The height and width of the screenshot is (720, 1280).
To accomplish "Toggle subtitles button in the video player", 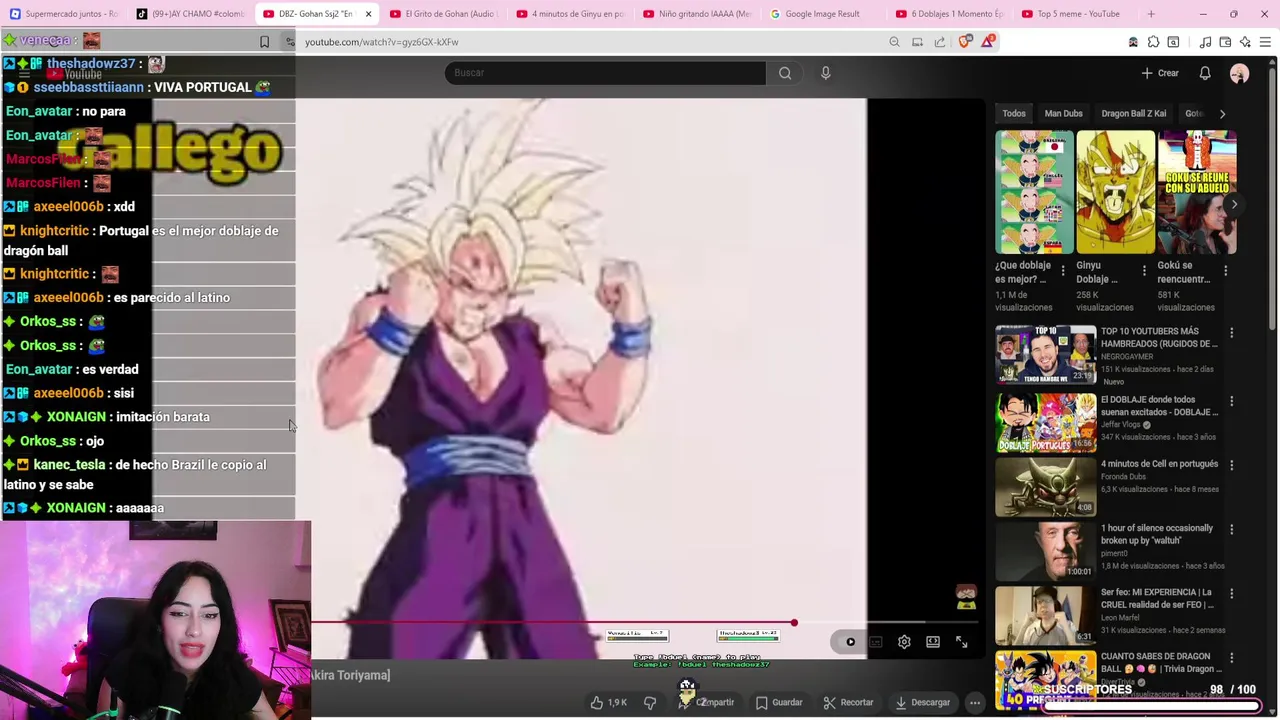I will coord(876,642).
